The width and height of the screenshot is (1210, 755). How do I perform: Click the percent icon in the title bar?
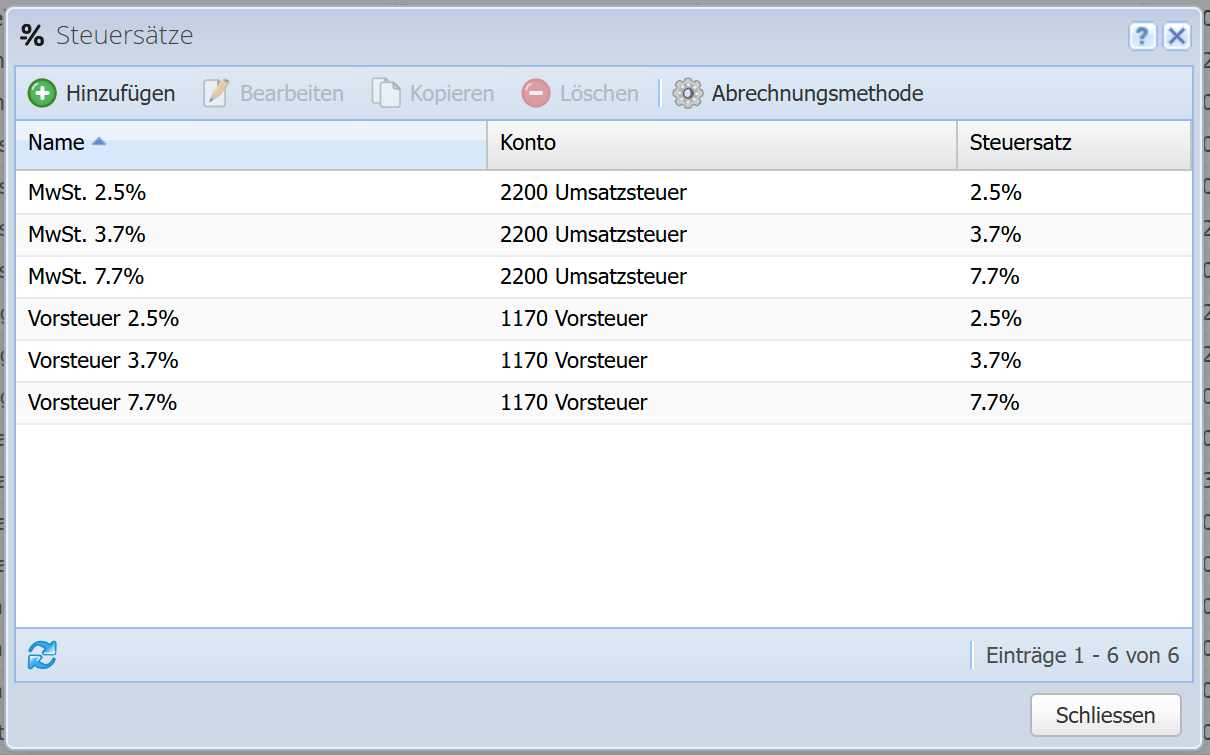33,36
